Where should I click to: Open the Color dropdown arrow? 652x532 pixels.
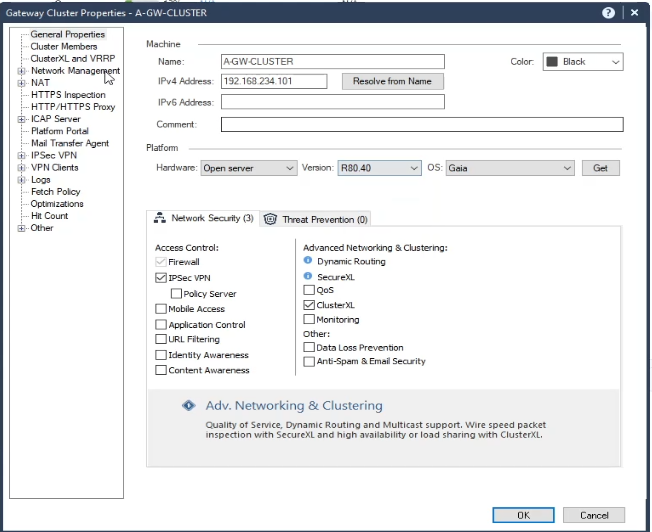point(615,62)
